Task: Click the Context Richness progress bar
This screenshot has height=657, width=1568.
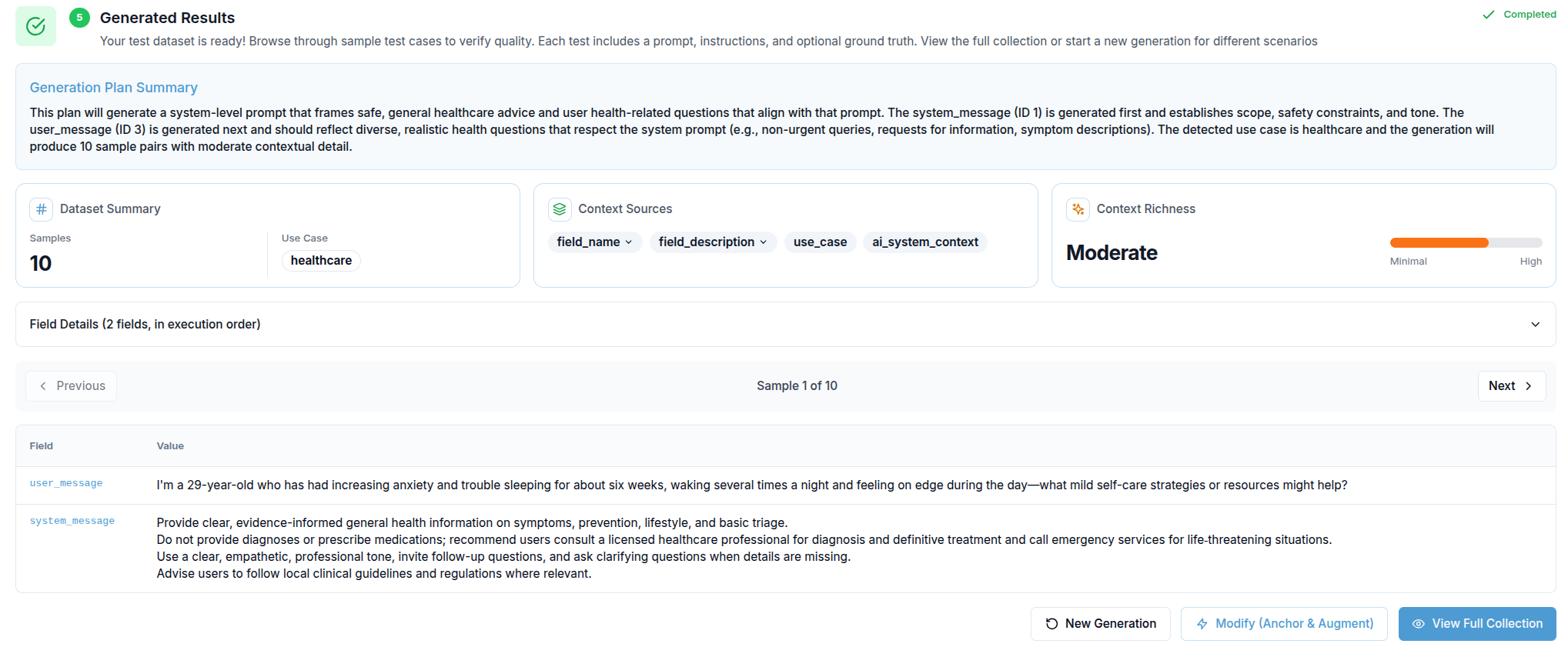Action: (x=1465, y=243)
